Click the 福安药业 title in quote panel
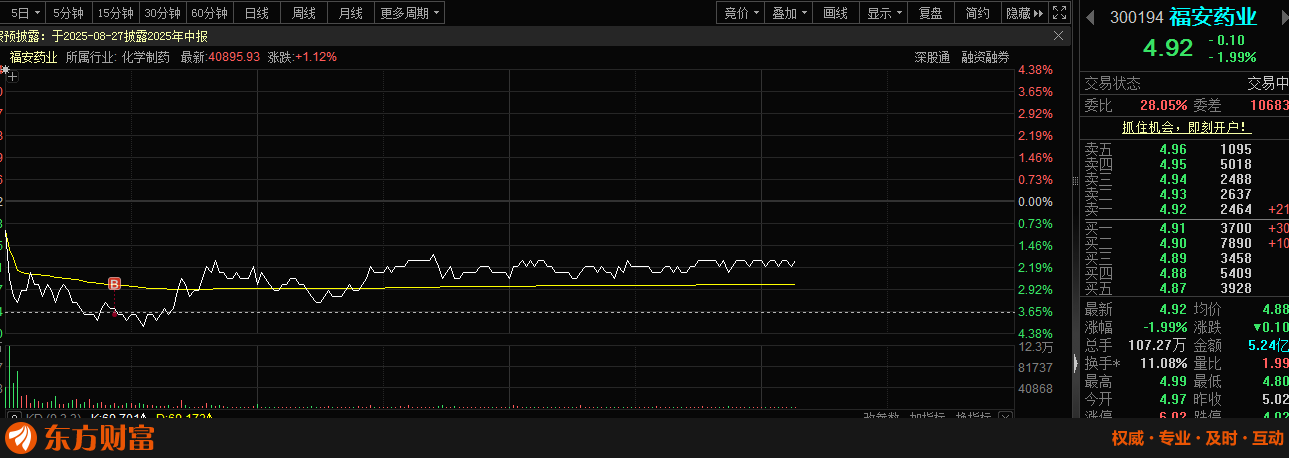Viewport: 1289px width, 458px height. tap(1213, 17)
